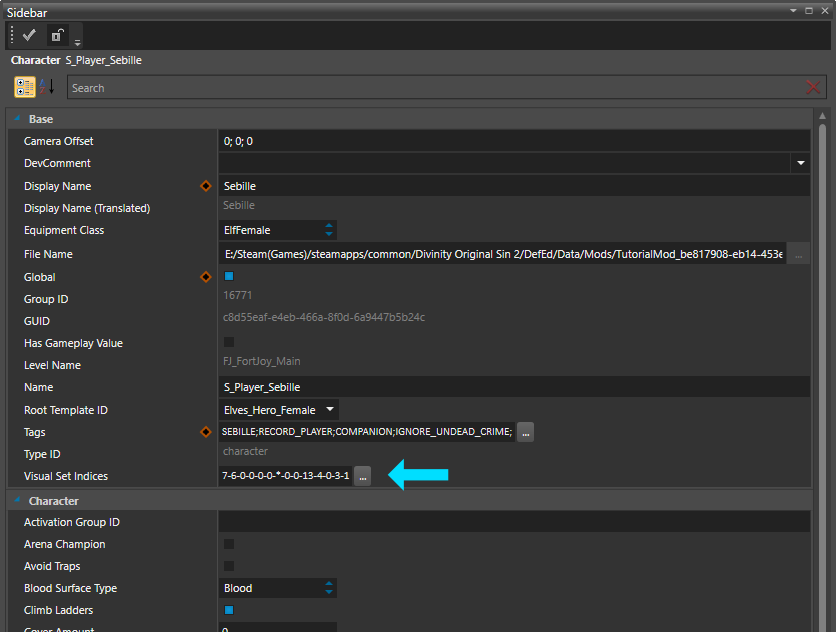Open the Blood Surface Type selector

tap(277, 588)
